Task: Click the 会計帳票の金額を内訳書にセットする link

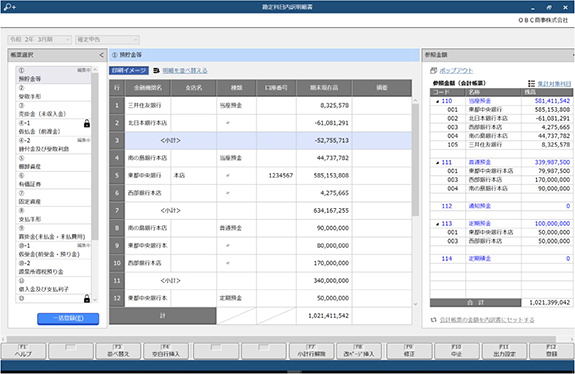Action: coord(487,320)
